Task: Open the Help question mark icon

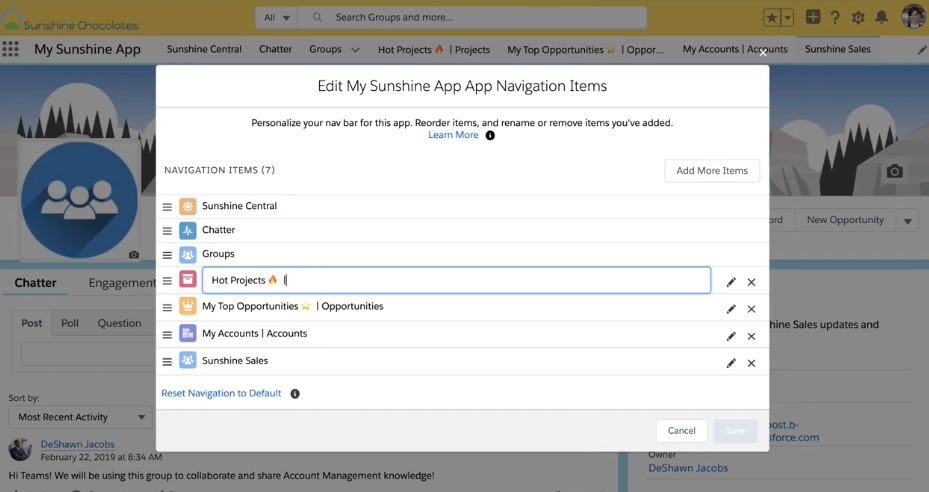Action: (835, 17)
